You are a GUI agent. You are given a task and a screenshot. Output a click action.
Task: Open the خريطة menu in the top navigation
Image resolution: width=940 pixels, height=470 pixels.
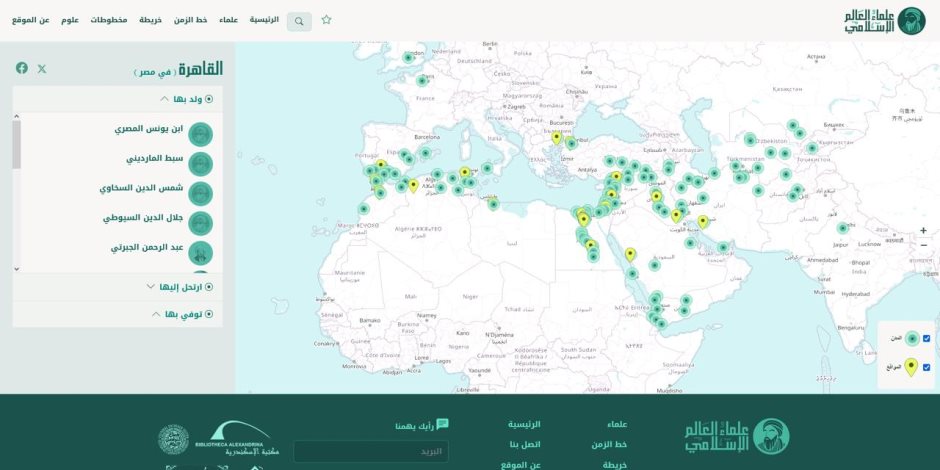coord(150,20)
